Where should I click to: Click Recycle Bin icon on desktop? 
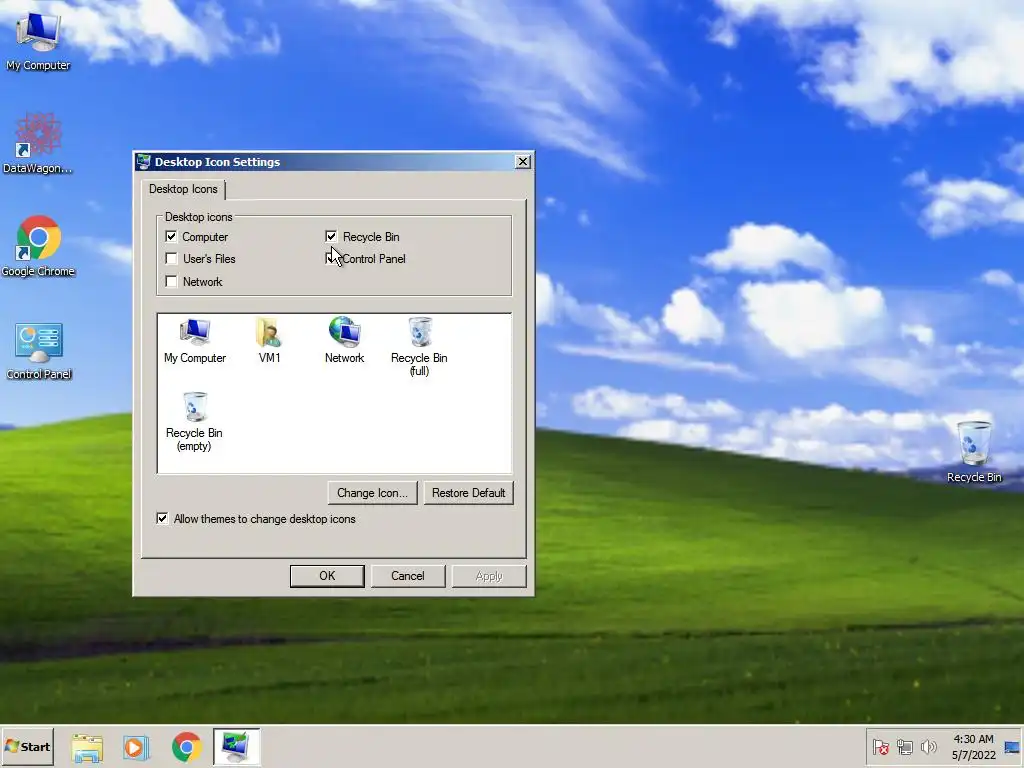974,453
